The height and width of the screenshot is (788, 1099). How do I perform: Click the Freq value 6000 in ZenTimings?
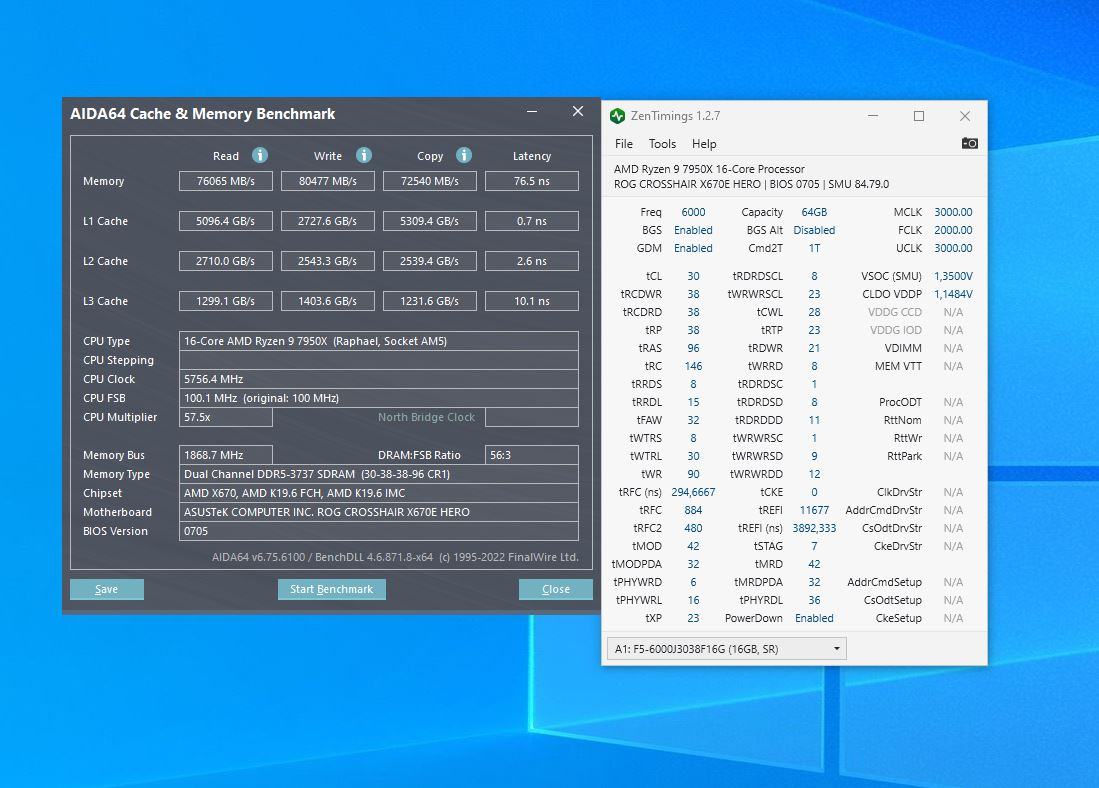[693, 212]
